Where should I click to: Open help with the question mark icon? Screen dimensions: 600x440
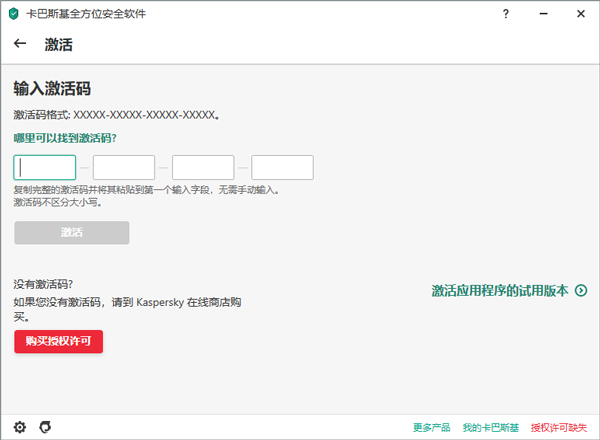[505, 14]
